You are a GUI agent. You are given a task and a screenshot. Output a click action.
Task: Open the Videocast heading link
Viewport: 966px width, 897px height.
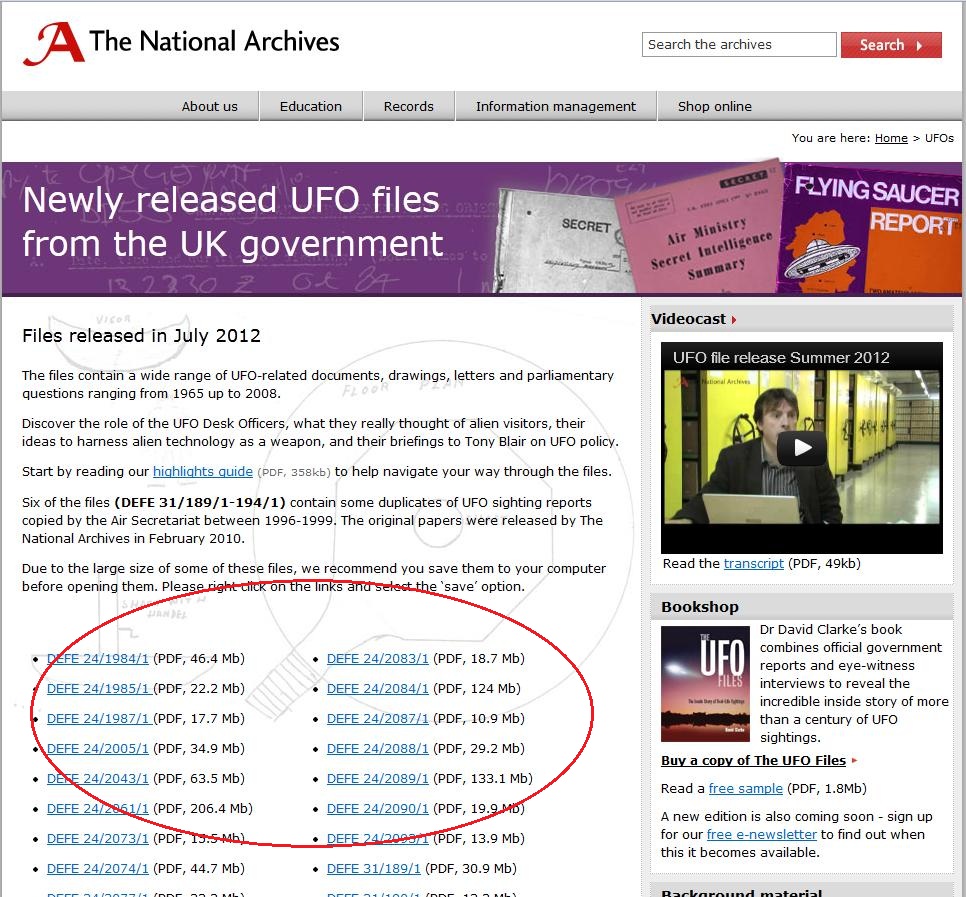(x=693, y=319)
